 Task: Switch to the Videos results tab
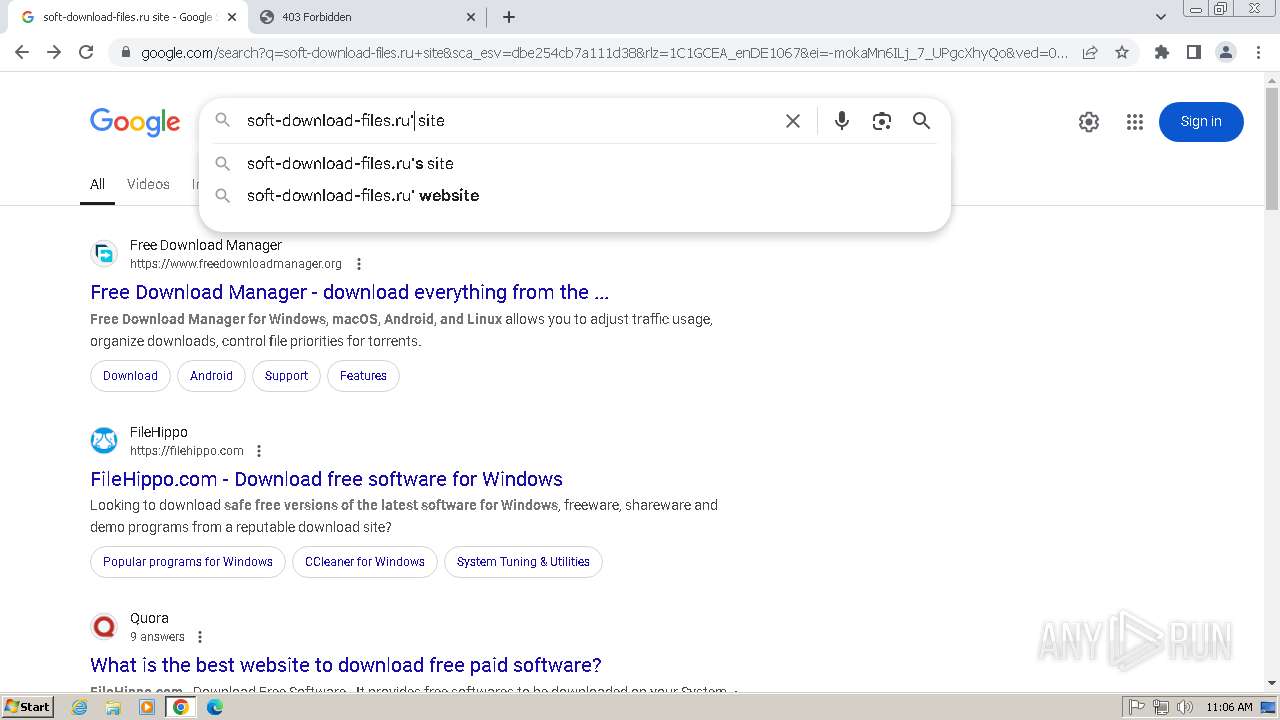pyautogui.click(x=148, y=184)
